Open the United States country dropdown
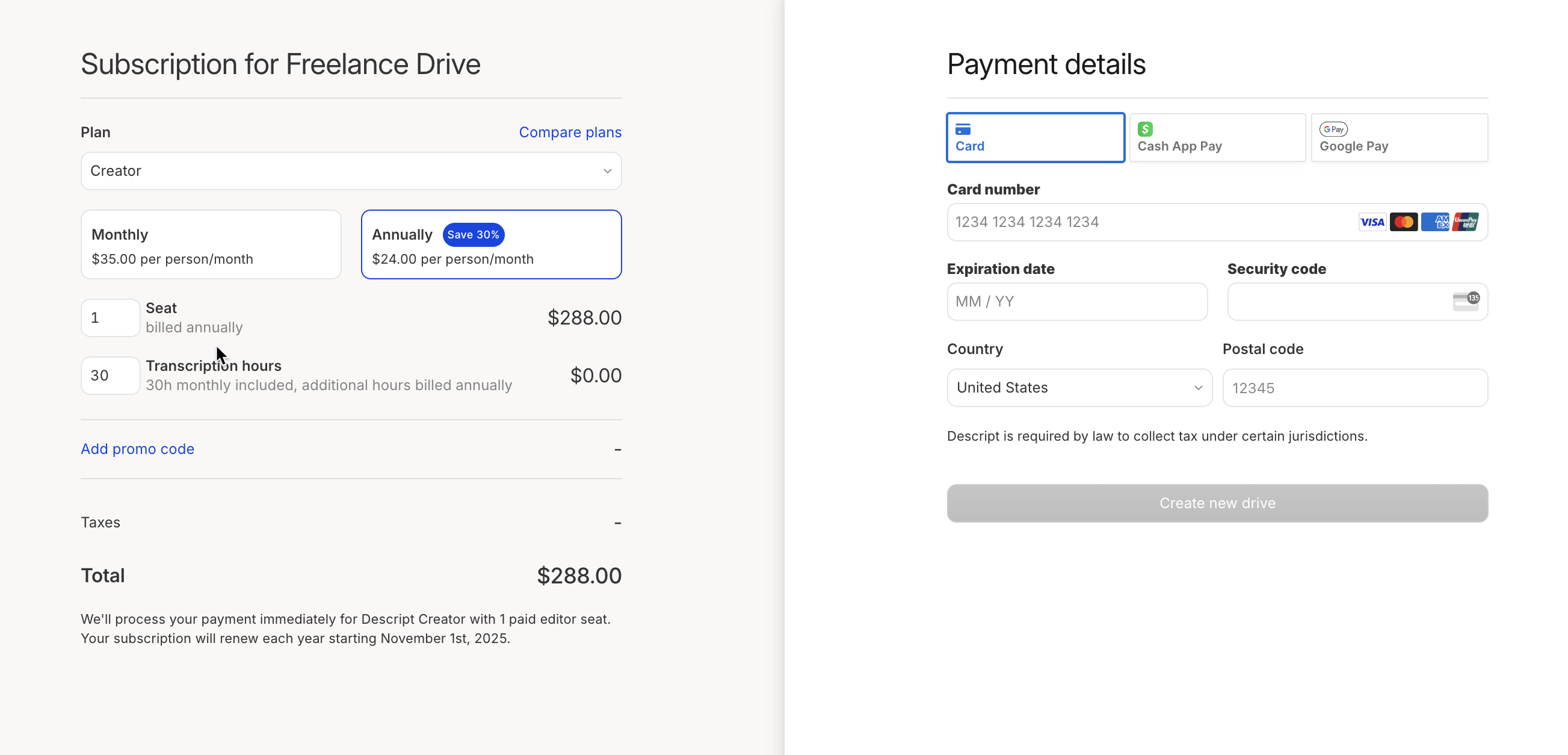This screenshot has width=1568, height=755. [1079, 388]
